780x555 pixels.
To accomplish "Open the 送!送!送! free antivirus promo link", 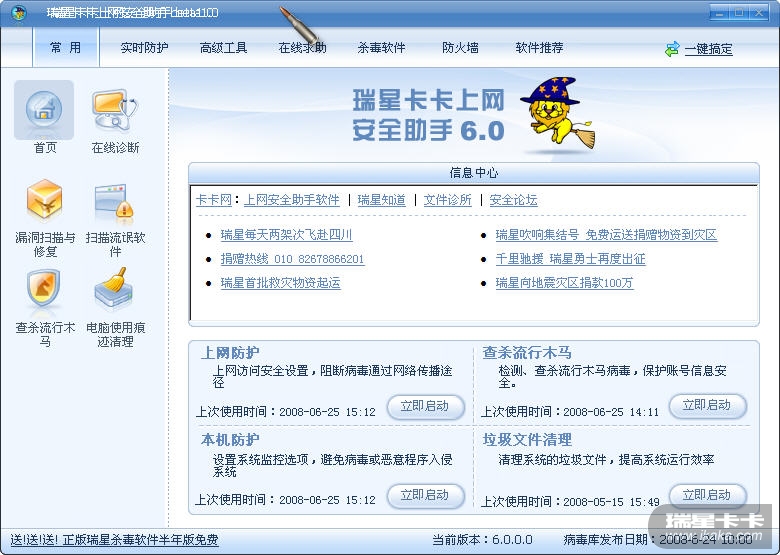I will 114,540.
